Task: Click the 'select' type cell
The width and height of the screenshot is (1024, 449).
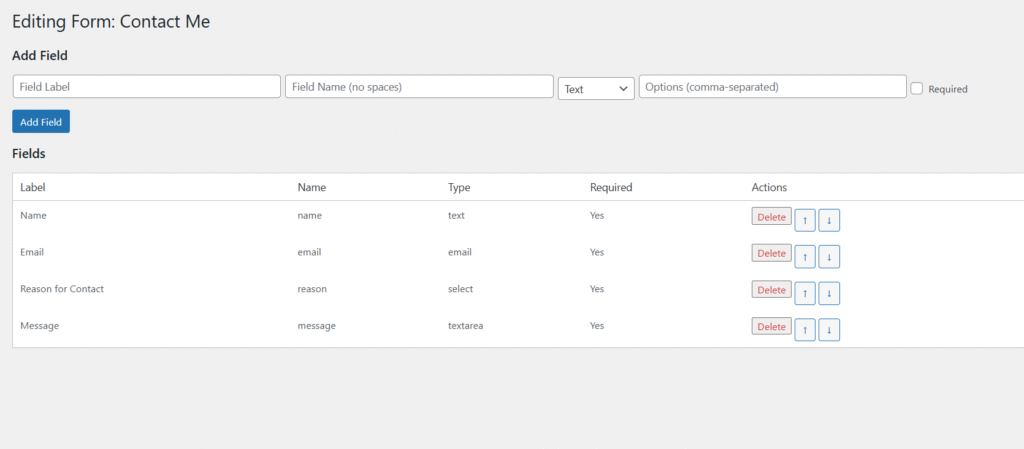Action: coord(460,288)
